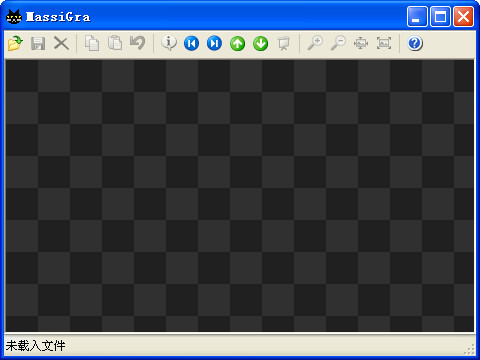
Task: Click the save floppy disk icon
Action: [x=38, y=43]
